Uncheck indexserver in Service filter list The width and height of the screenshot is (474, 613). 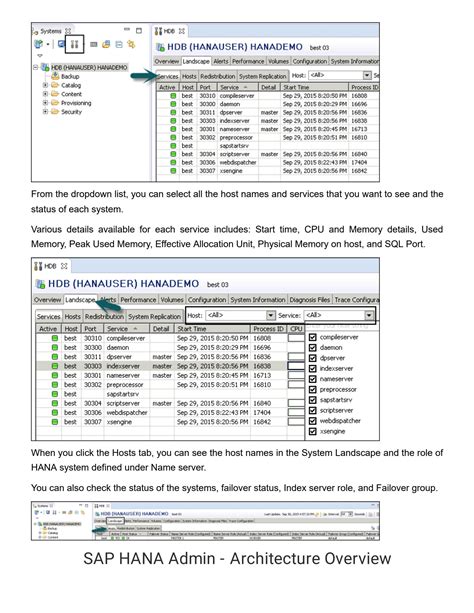[x=312, y=369]
